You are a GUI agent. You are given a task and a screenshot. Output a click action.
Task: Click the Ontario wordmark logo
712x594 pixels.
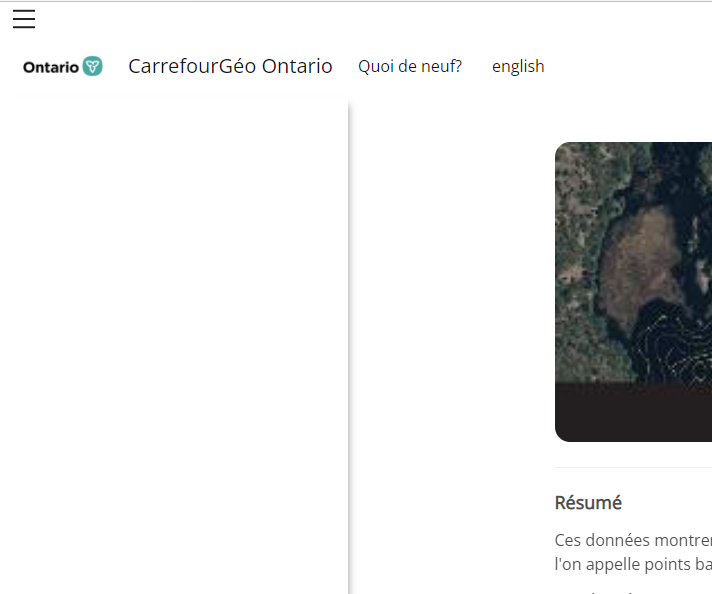51,67
